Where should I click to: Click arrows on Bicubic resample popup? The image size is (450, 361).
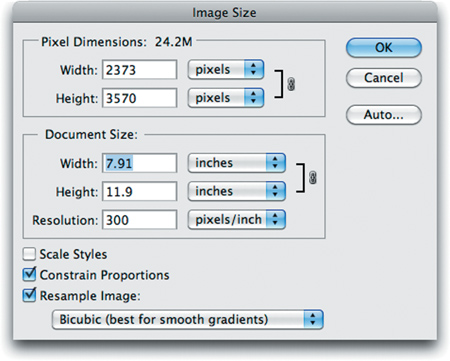[313, 319]
